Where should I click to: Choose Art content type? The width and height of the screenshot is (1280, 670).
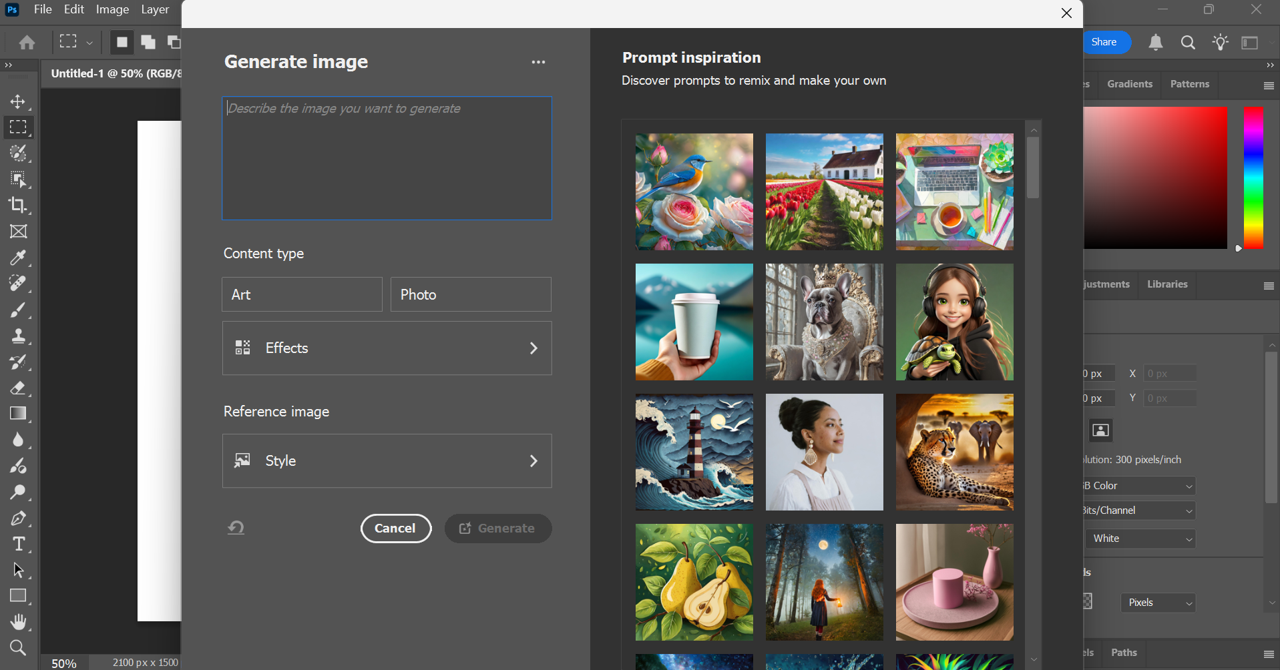pyautogui.click(x=301, y=295)
